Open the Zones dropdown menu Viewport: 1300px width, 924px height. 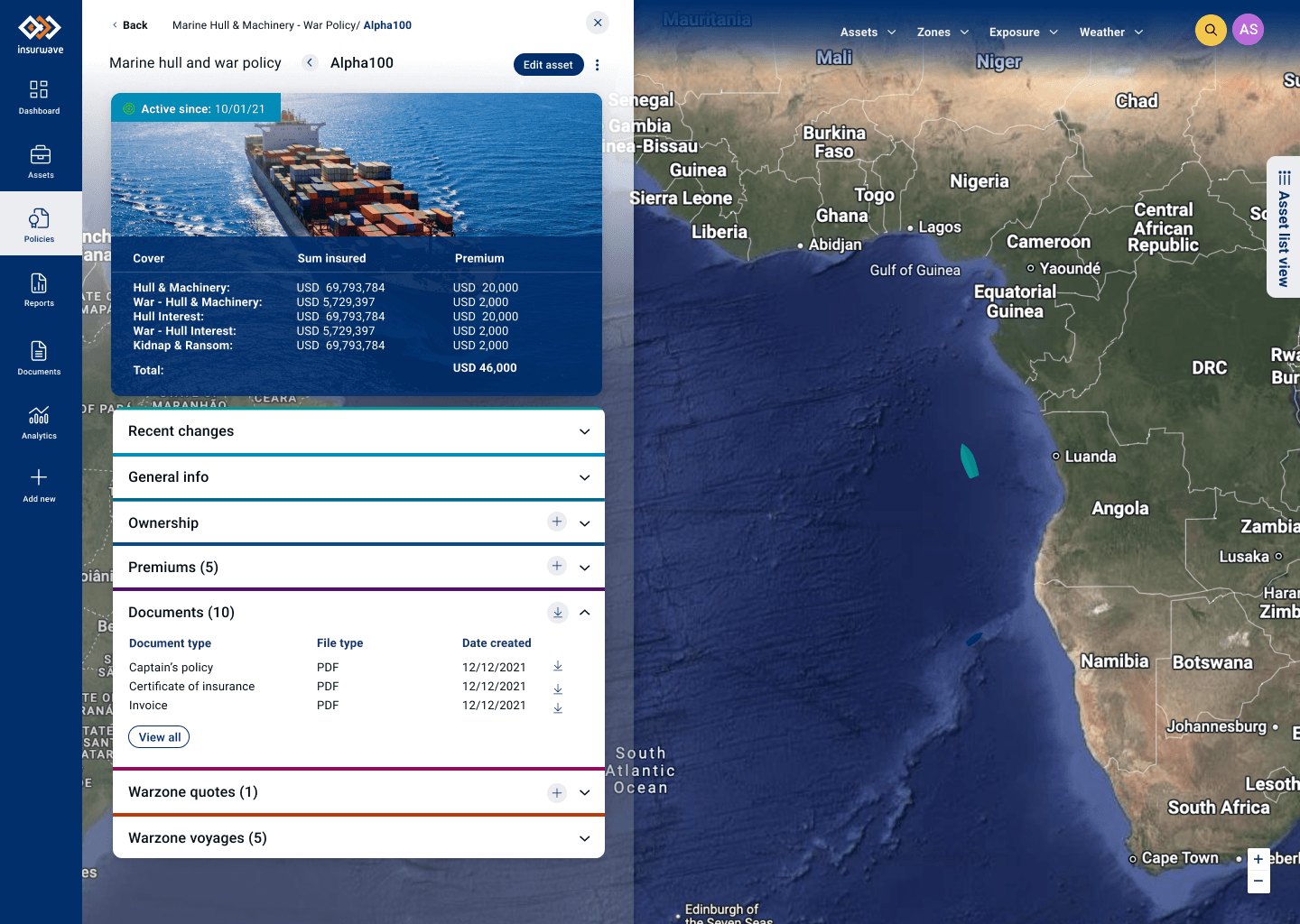coord(942,32)
